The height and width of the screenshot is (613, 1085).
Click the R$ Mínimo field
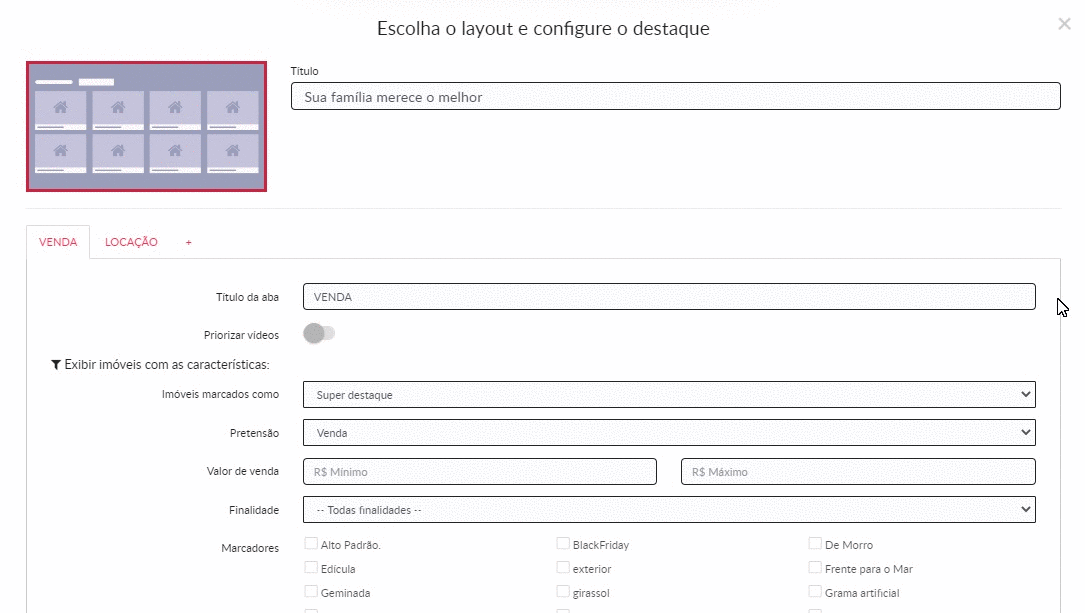[480, 472]
